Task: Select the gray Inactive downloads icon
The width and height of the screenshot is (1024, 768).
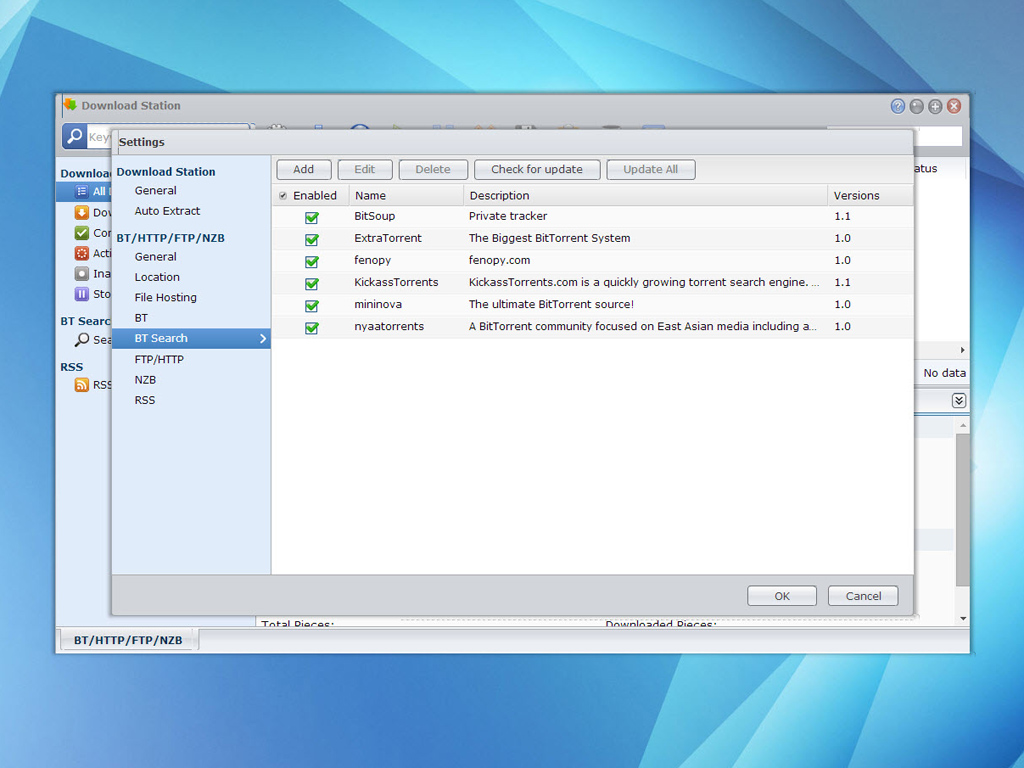Action: (x=82, y=274)
